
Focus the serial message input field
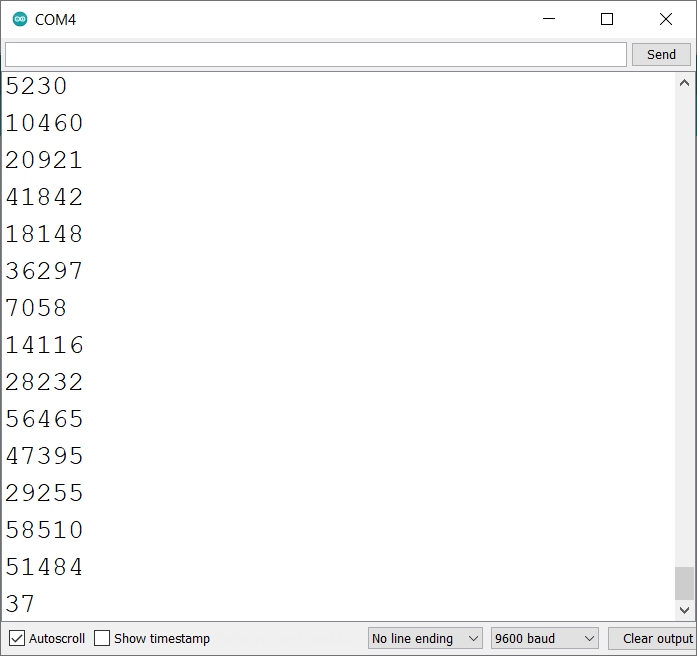[315, 54]
